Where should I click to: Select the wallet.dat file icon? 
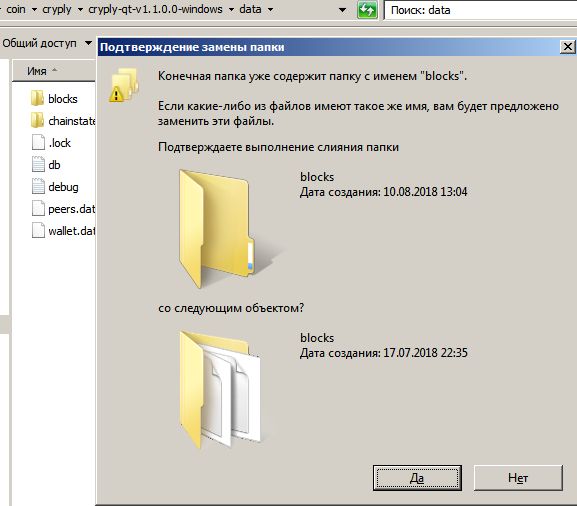pyautogui.click(x=38, y=231)
